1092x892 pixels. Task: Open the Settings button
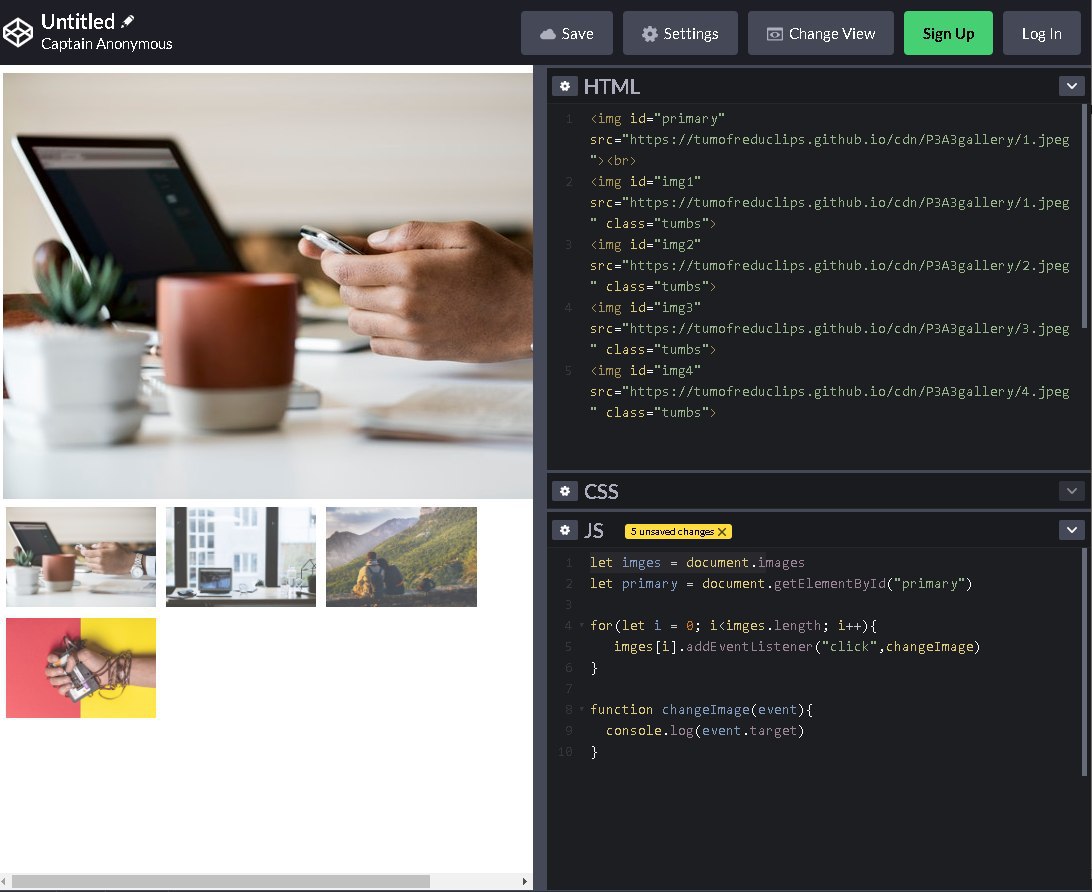click(x=680, y=33)
